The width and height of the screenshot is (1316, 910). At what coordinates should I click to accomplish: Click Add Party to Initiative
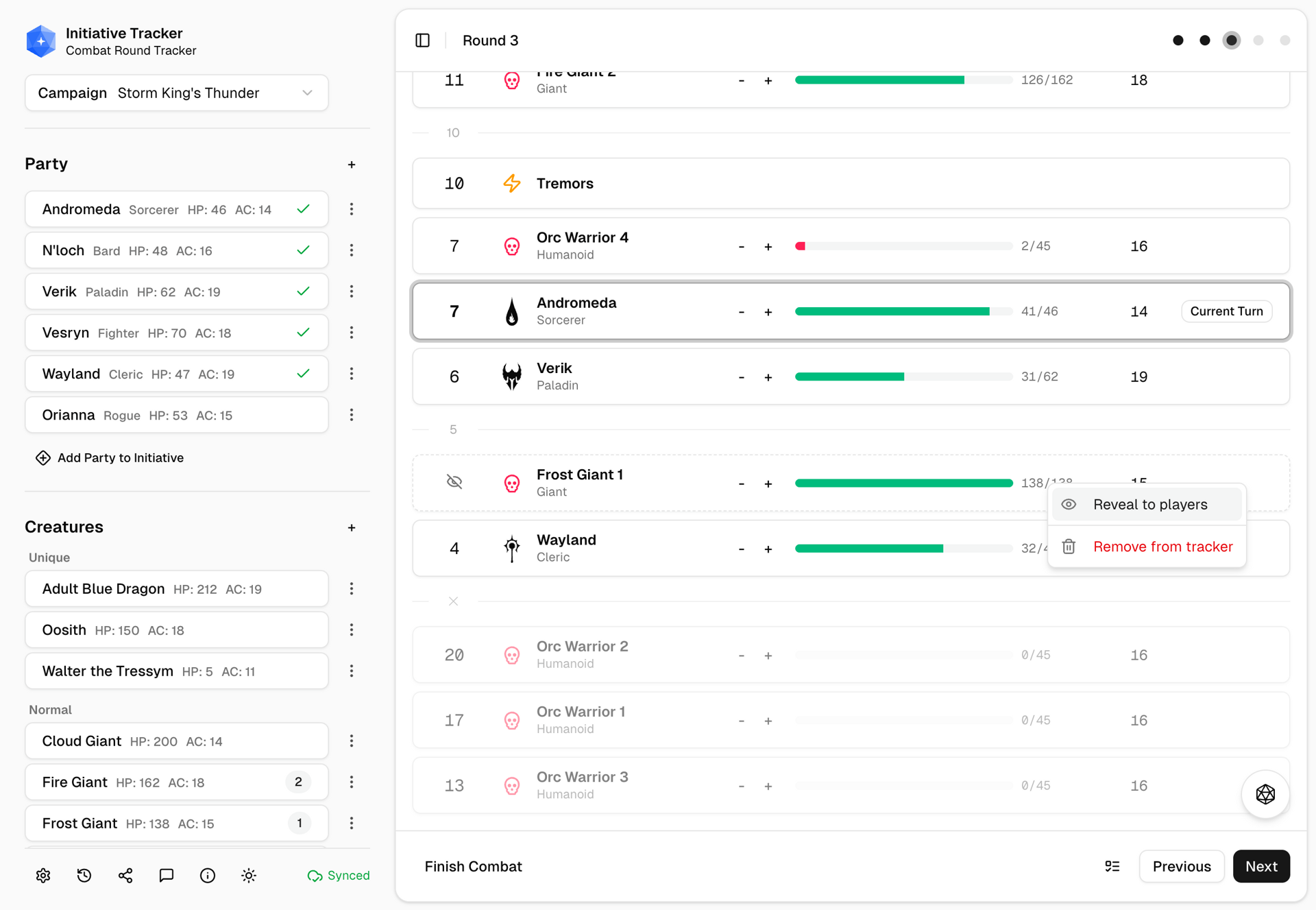[110, 457]
